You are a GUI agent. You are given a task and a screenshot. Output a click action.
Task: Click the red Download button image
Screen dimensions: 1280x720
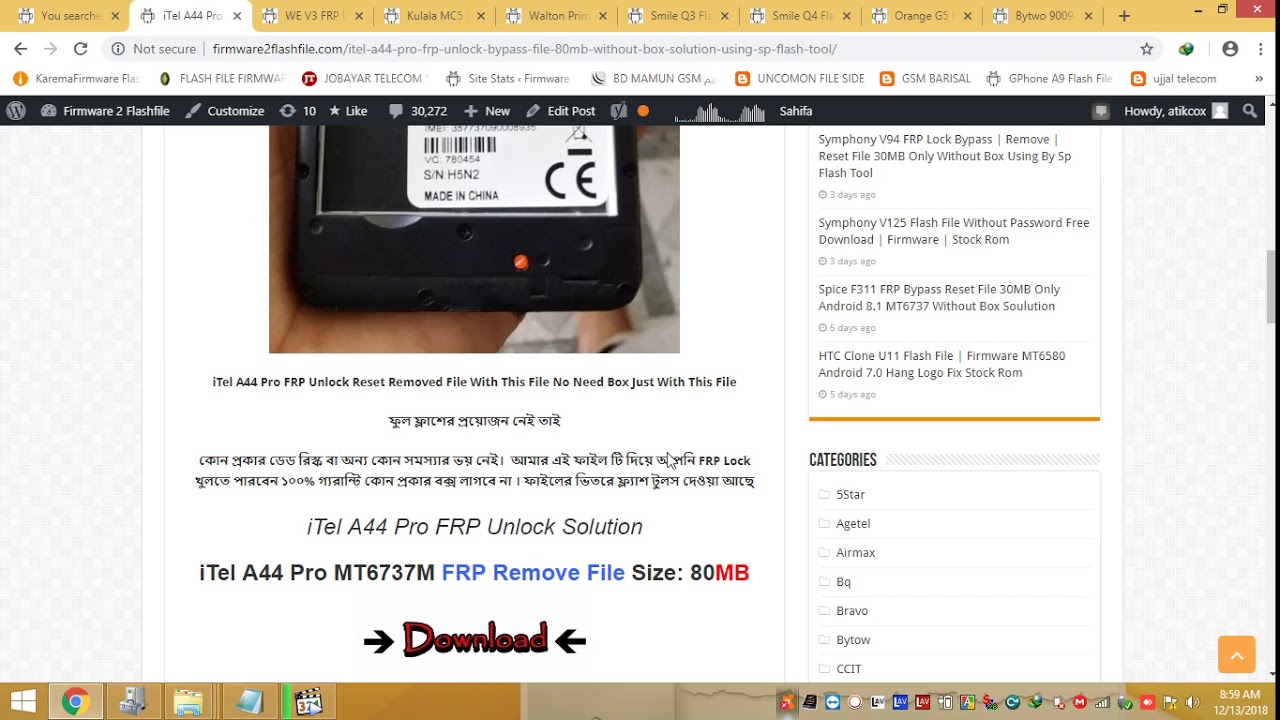click(474, 638)
